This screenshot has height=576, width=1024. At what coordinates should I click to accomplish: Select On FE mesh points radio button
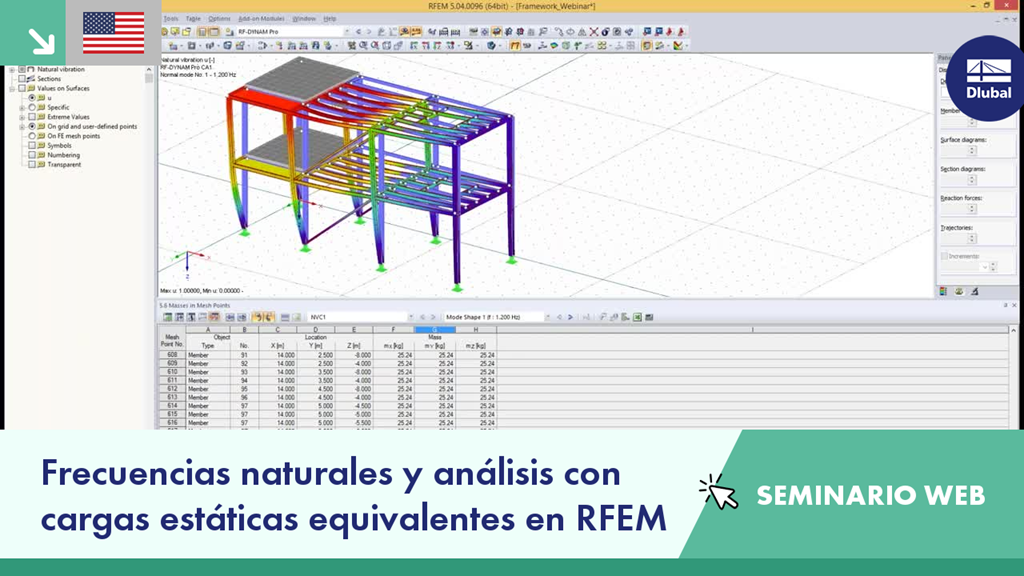point(31,136)
